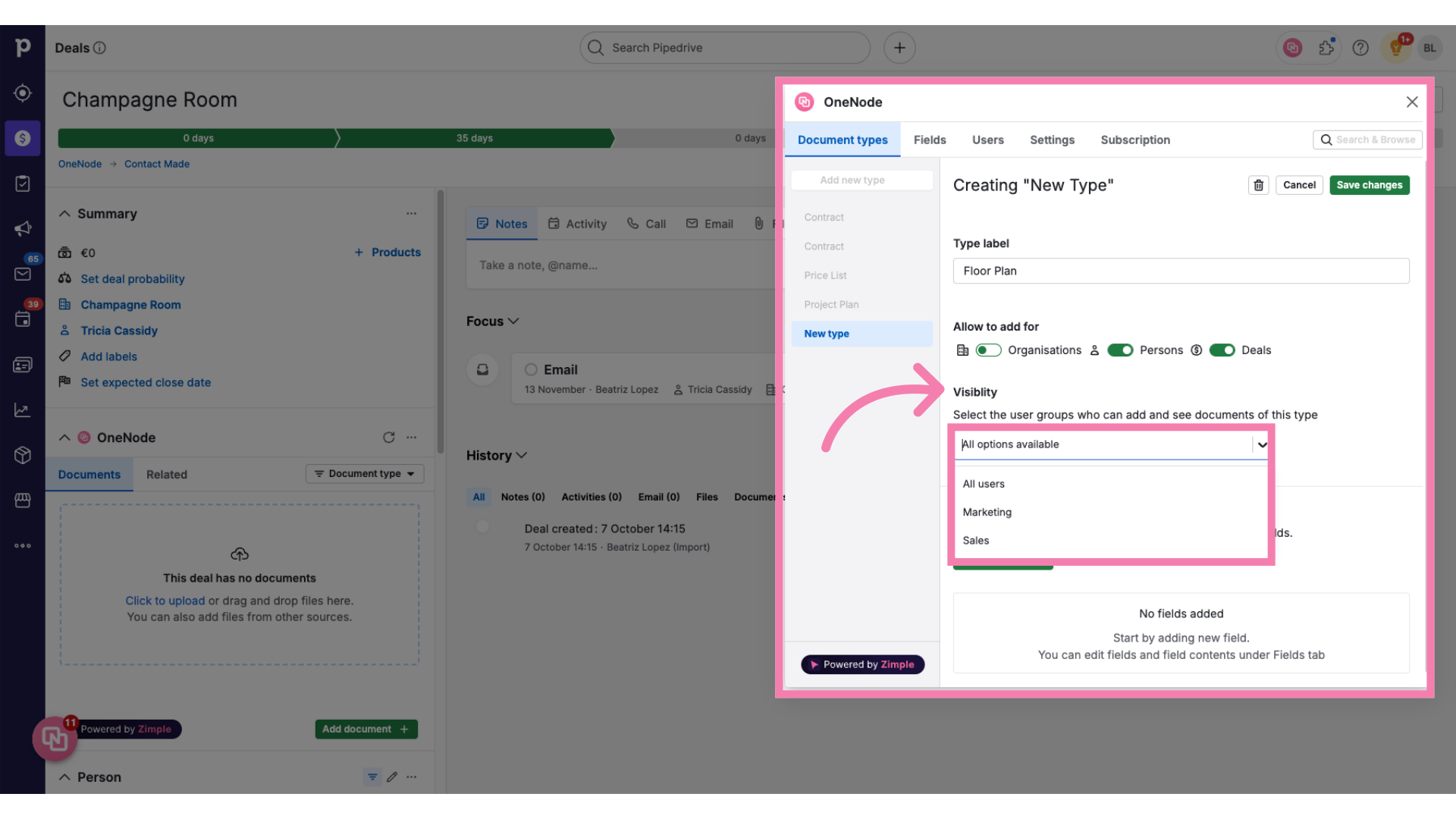Open OneNode panel options ellipsis
Image resolution: width=1456 pixels, height=819 pixels.
point(411,438)
